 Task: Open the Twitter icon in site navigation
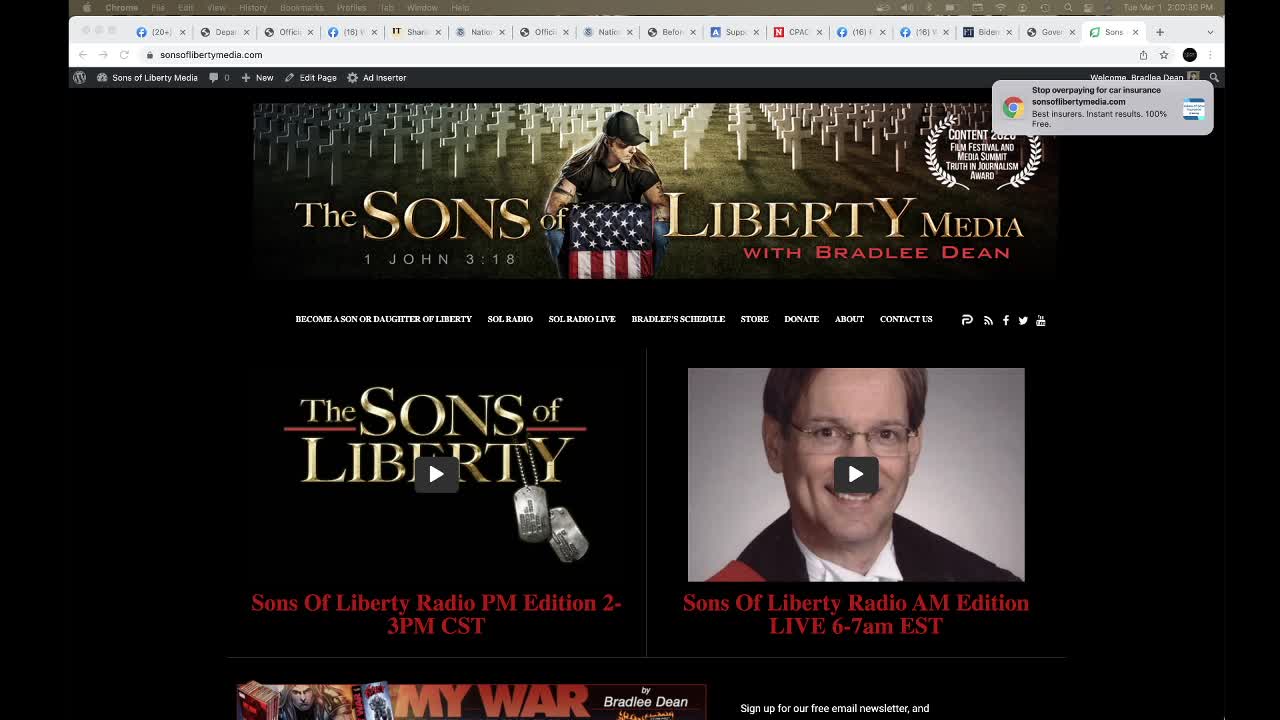(1023, 320)
